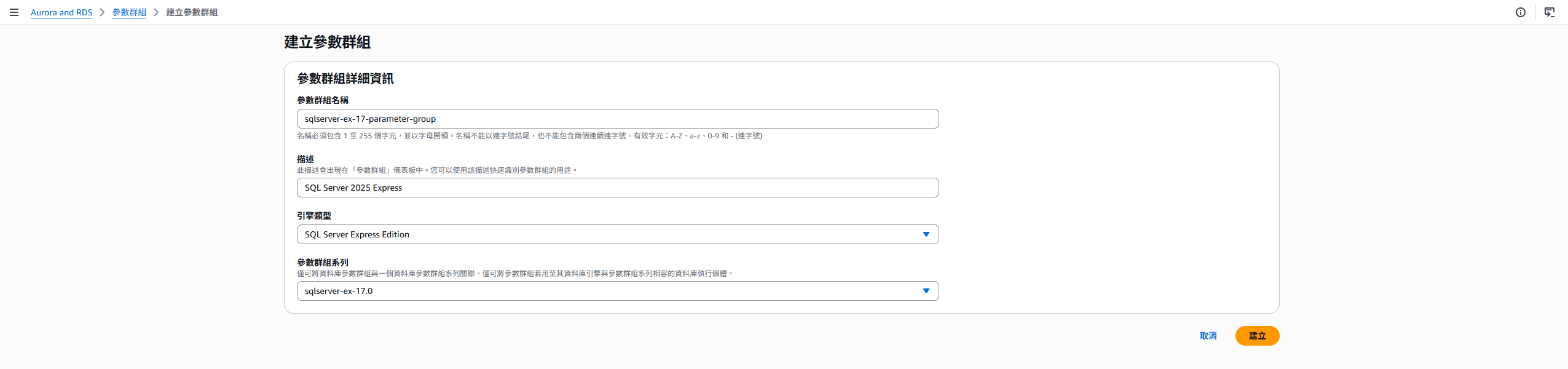Open the hamburger navigation menu

click(x=14, y=12)
